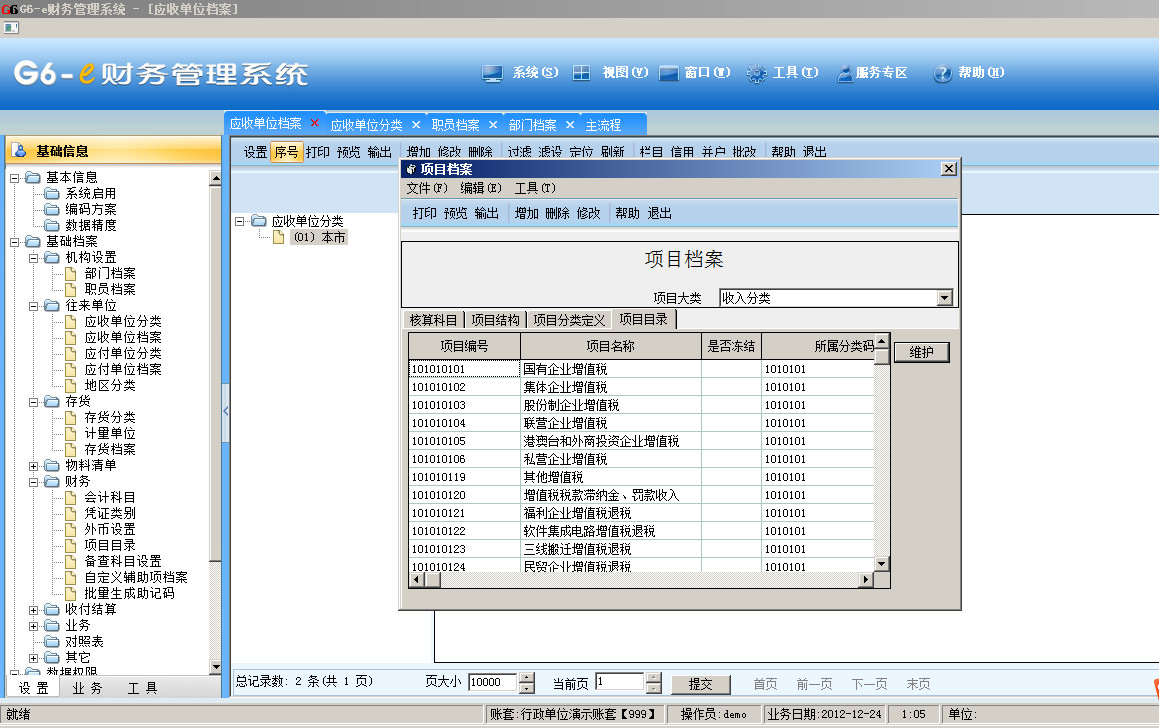1159x728 pixels.
Task: Click the View grid icon in header
Action: 581,73
